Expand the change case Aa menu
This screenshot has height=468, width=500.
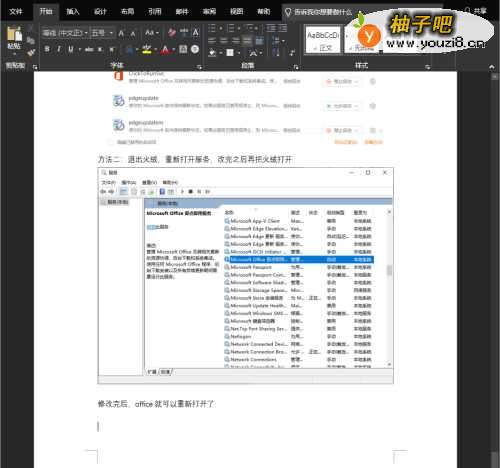click(x=152, y=33)
